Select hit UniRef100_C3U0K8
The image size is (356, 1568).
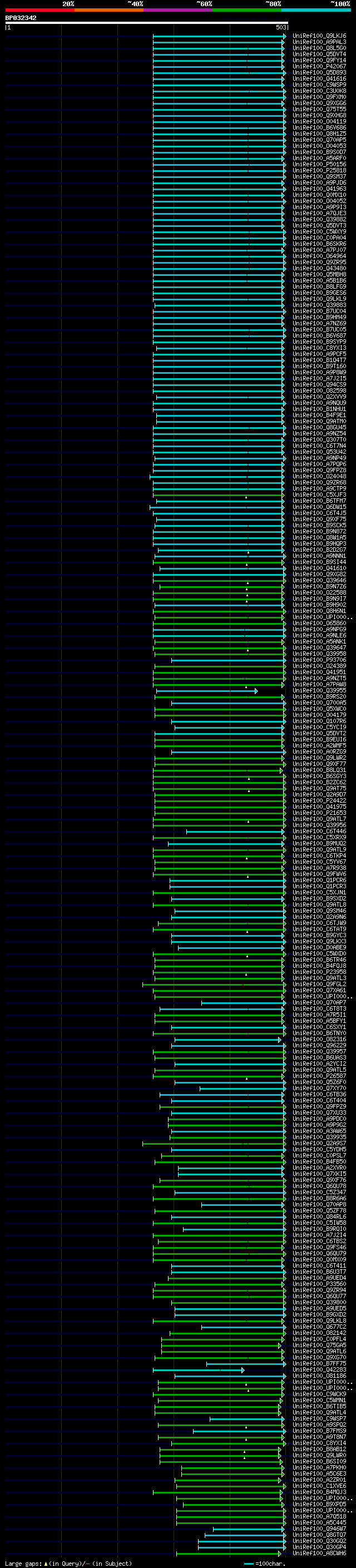pyautogui.click(x=319, y=91)
